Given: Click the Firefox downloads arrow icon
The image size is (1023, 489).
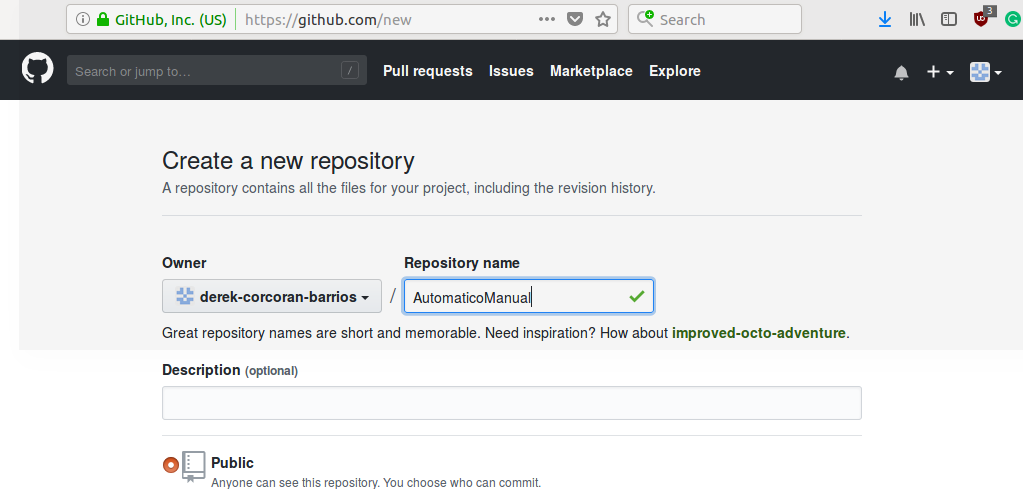Looking at the screenshot, I should tap(885, 19).
